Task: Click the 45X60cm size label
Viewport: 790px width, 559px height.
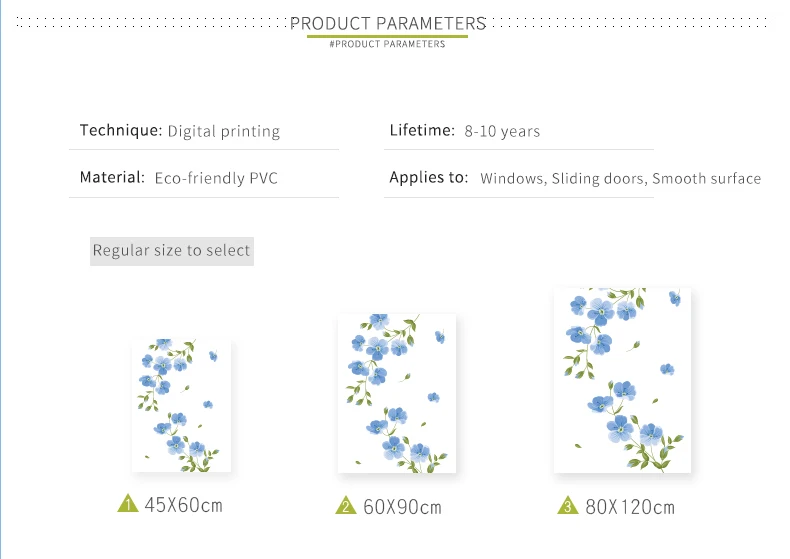Action: (x=183, y=505)
